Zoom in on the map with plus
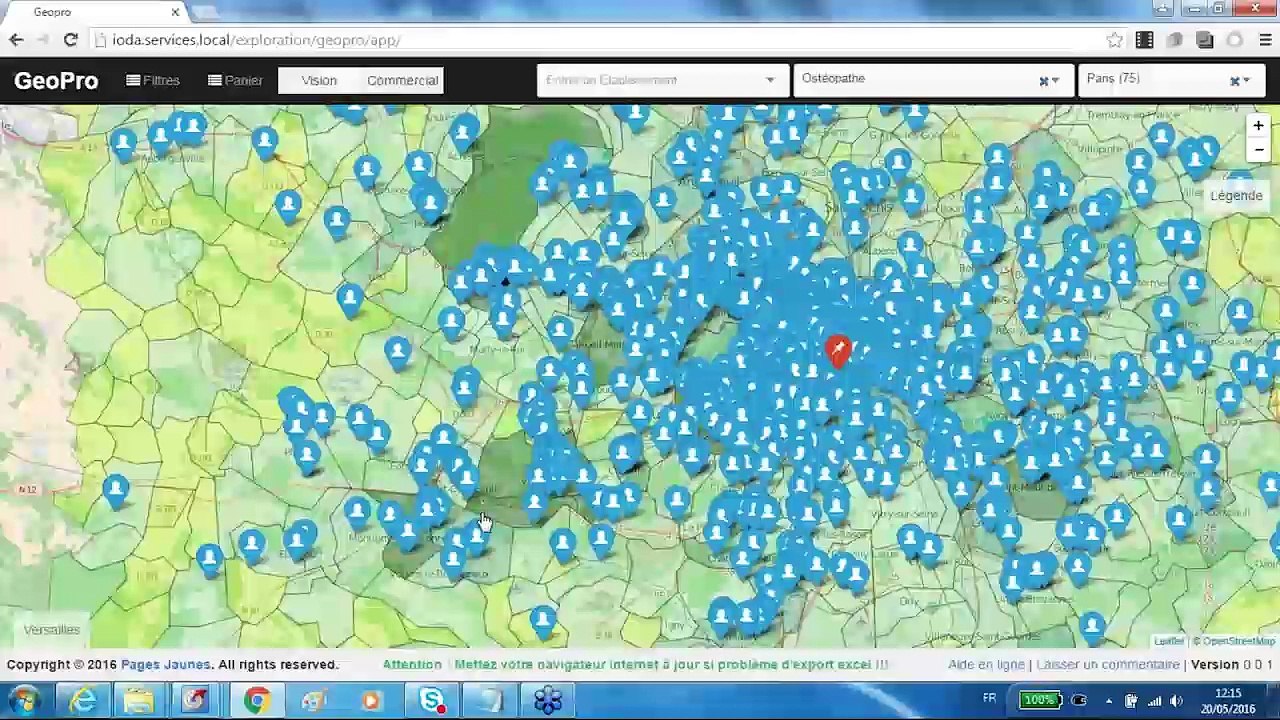This screenshot has width=1280, height=720. (1258, 126)
